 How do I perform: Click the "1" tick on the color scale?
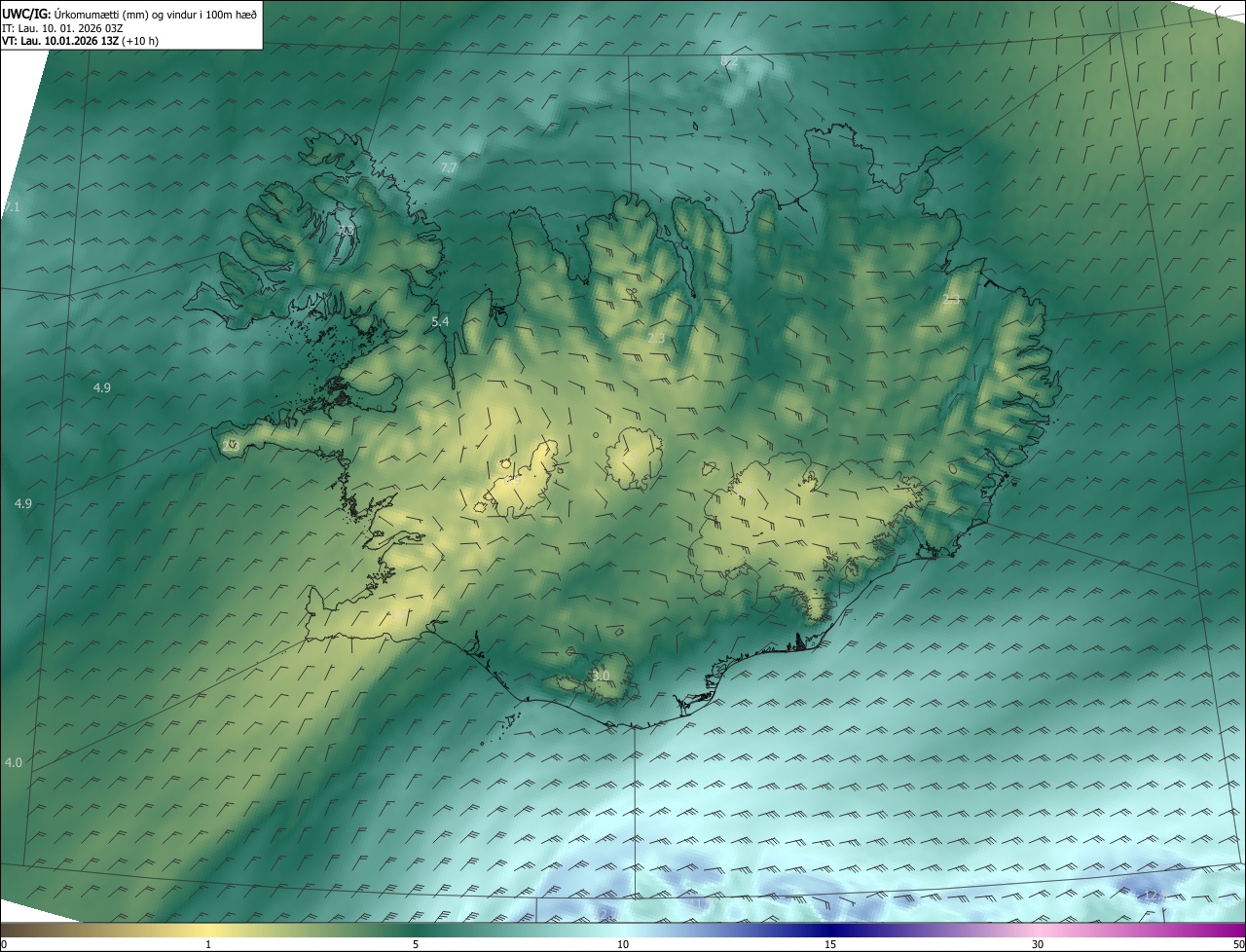208,945
